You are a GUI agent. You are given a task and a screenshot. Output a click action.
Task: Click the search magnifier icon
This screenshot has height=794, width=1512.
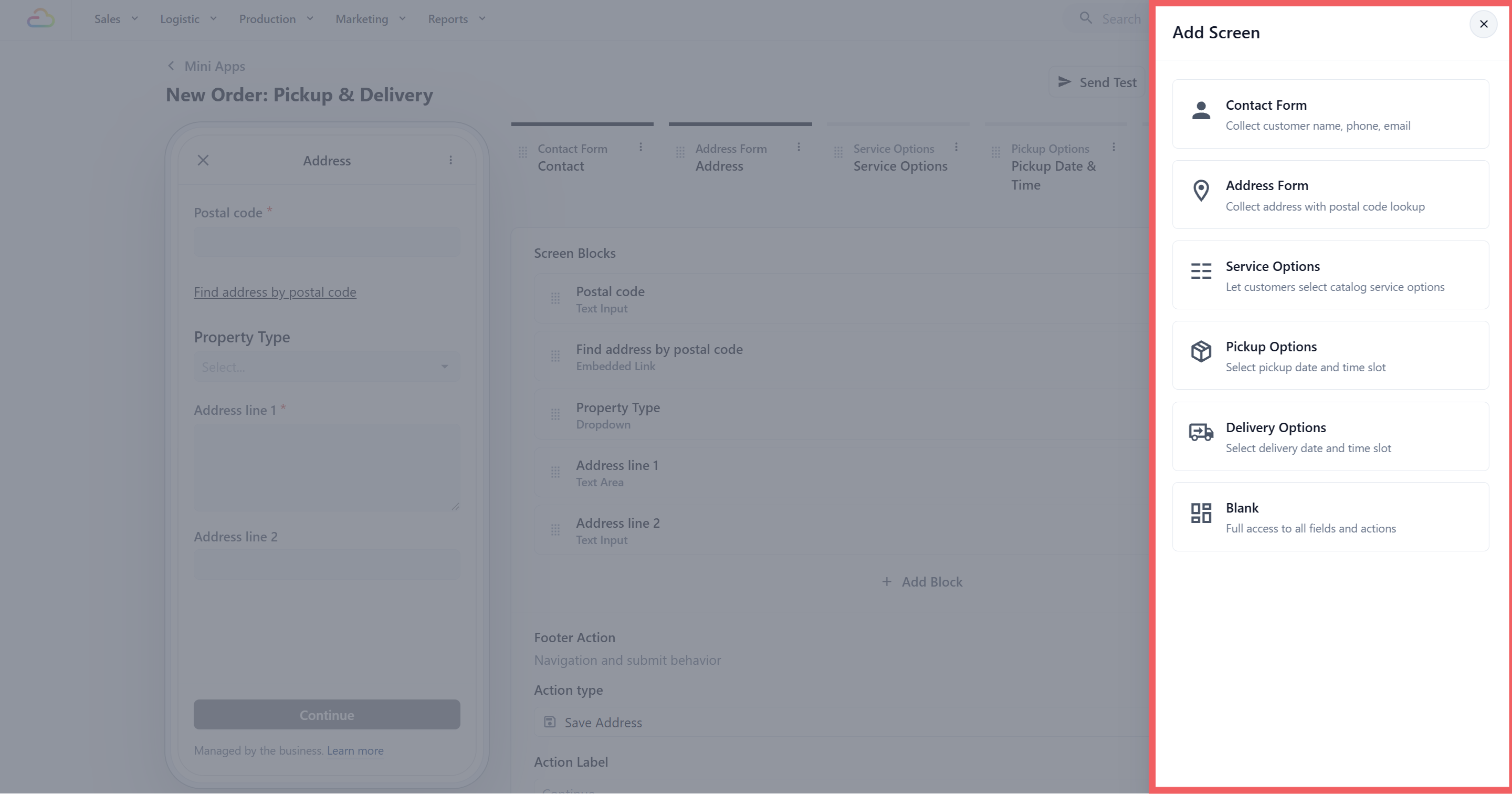(x=1086, y=18)
